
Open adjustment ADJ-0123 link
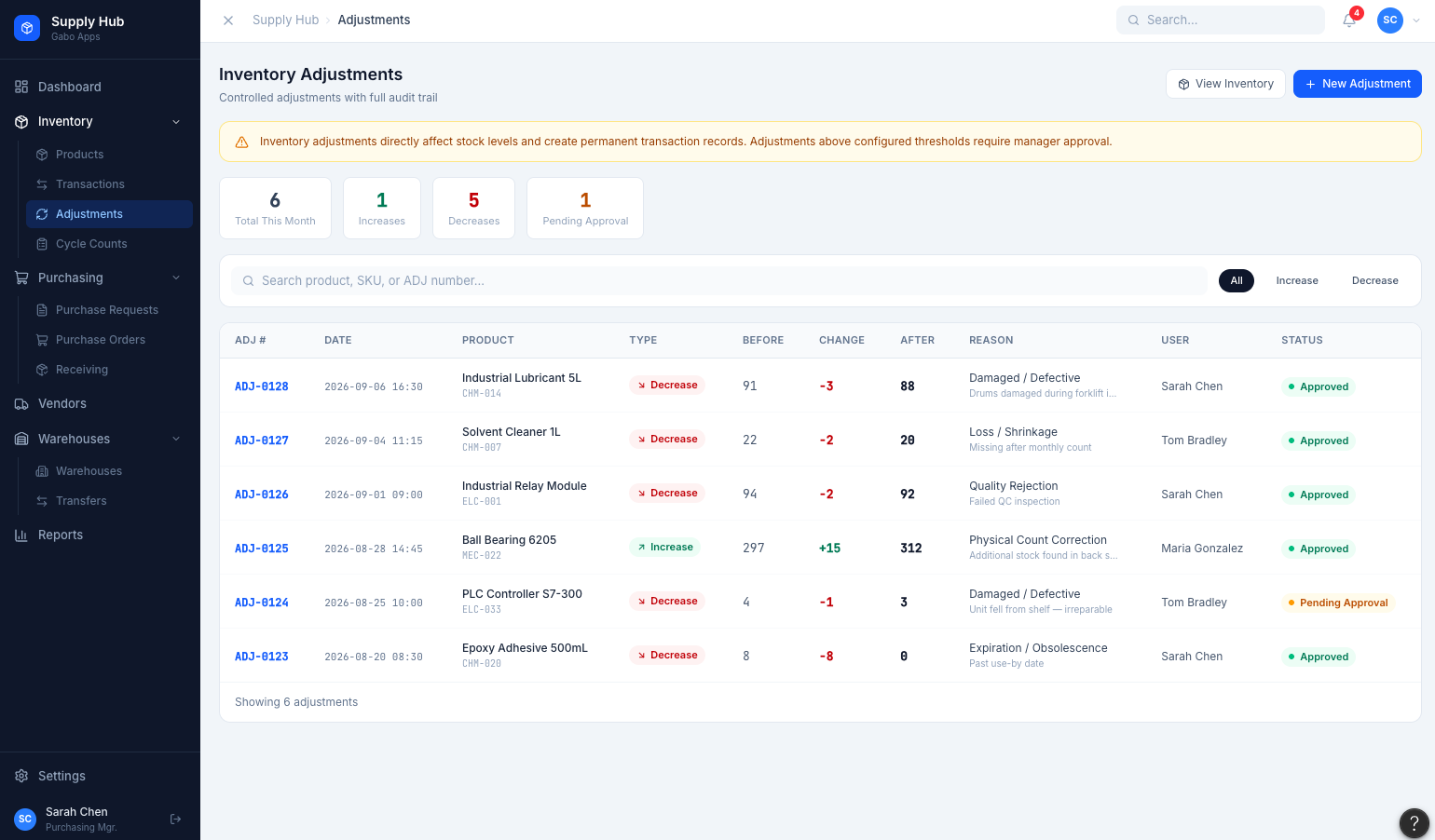(262, 657)
